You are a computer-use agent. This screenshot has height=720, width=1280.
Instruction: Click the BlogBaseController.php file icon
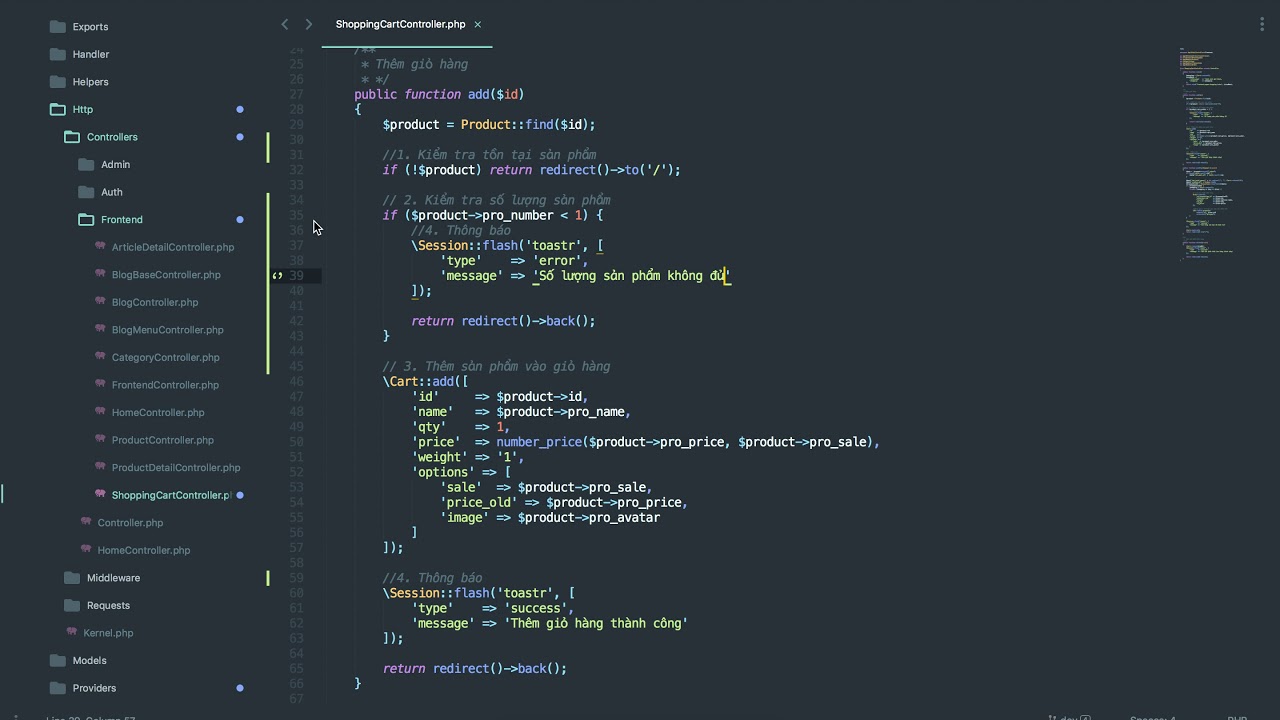(100, 274)
